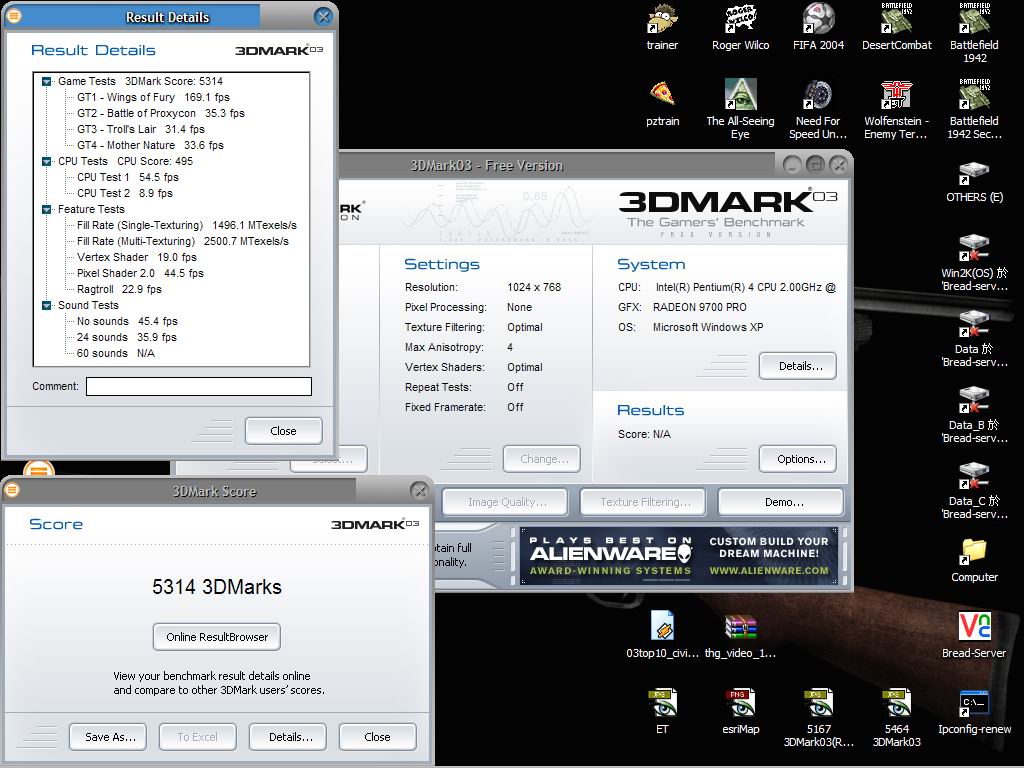1024x768 pixels.
Task: Open the thg_video_1 archive icon
Action: tap(740, 635)
